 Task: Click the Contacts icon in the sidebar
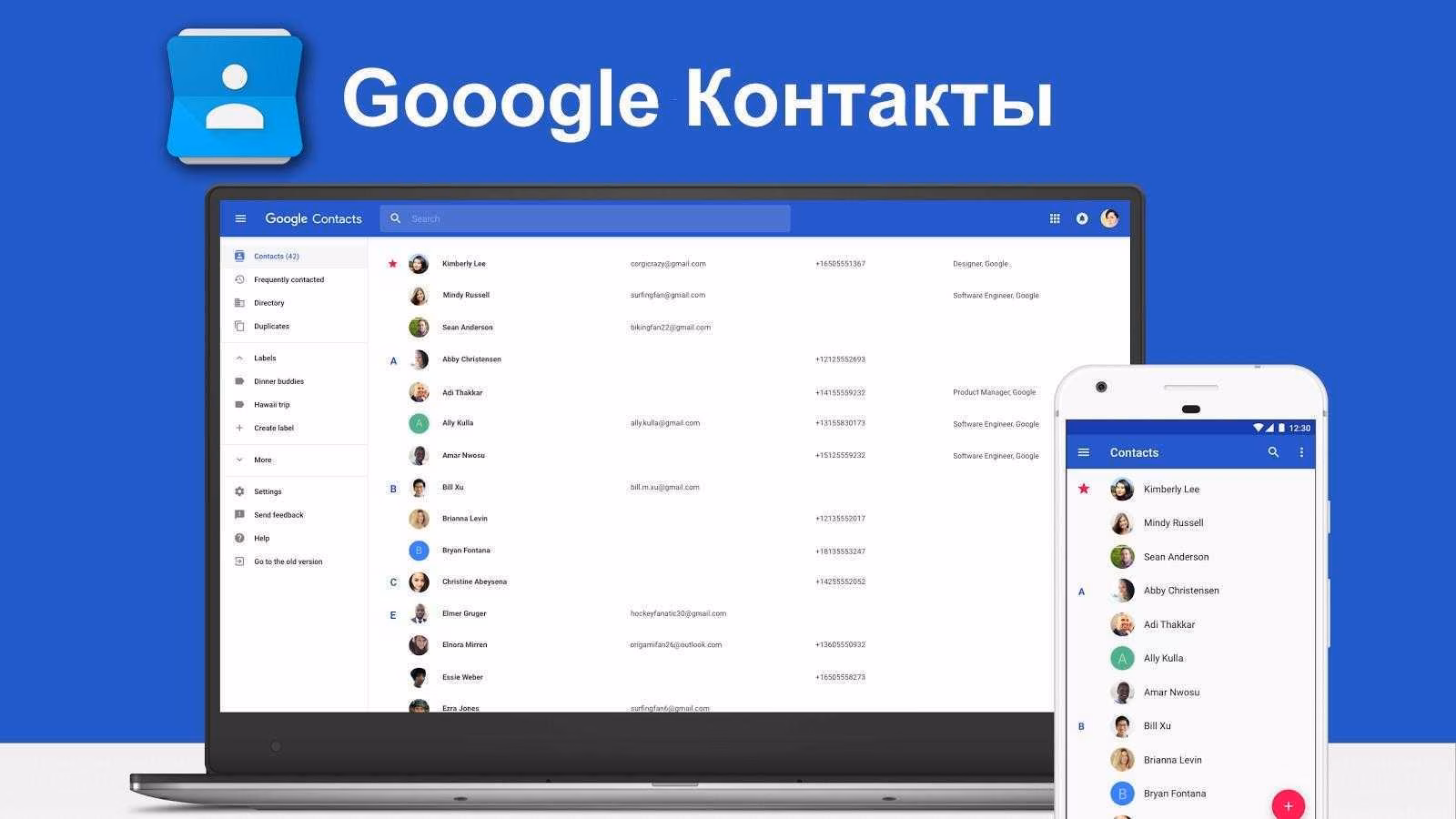(x=239, y=257)
